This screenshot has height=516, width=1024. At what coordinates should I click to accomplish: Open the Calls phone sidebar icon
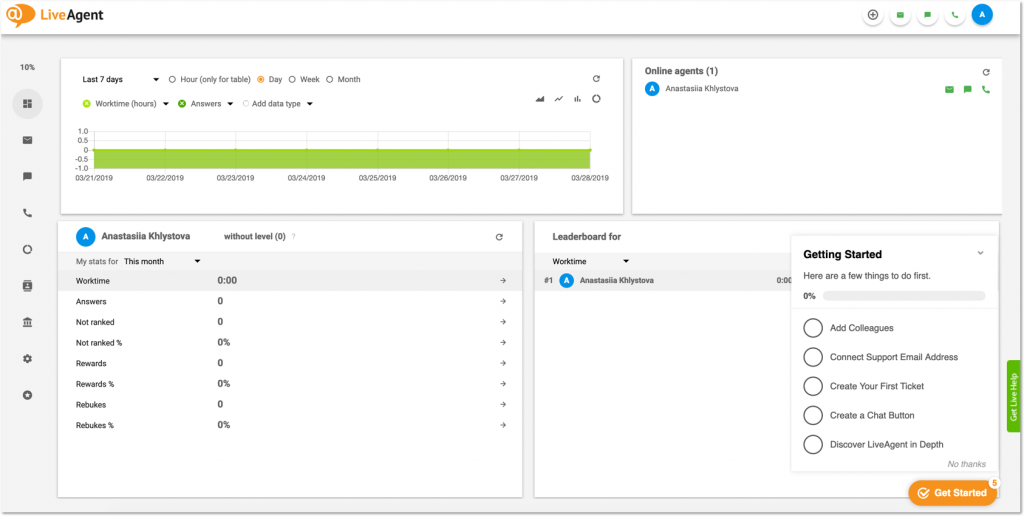point(27,213)
